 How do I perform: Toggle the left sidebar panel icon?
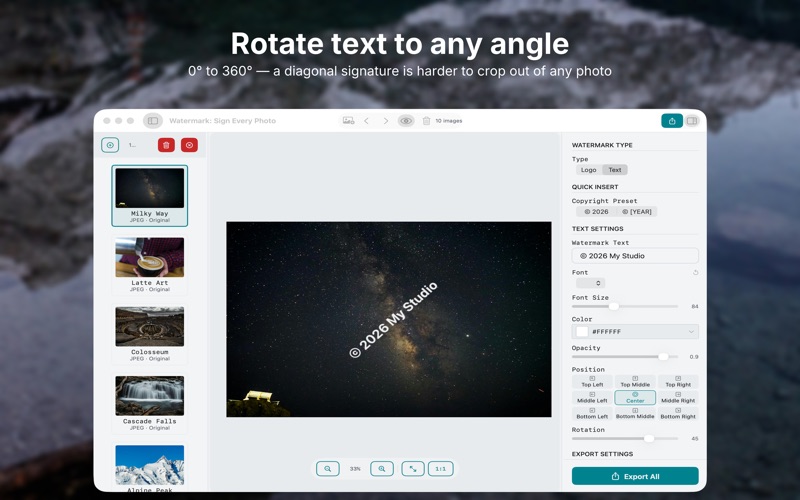click(x=153, y=121)
